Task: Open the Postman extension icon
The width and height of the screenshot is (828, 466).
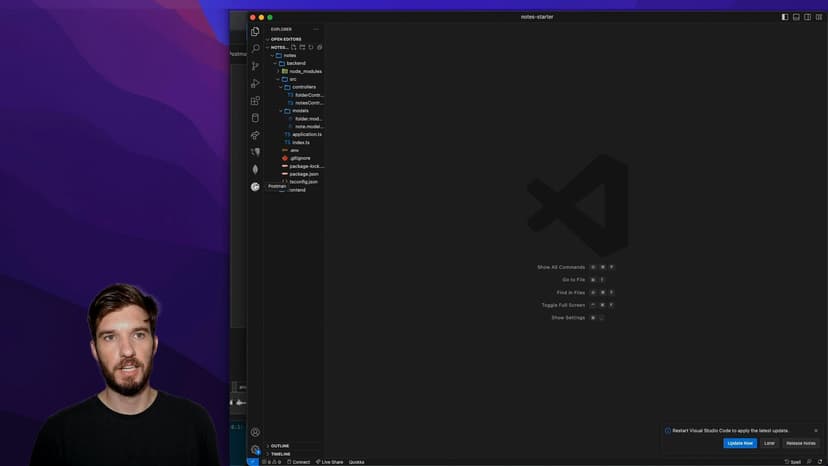Action: (255, 186)
